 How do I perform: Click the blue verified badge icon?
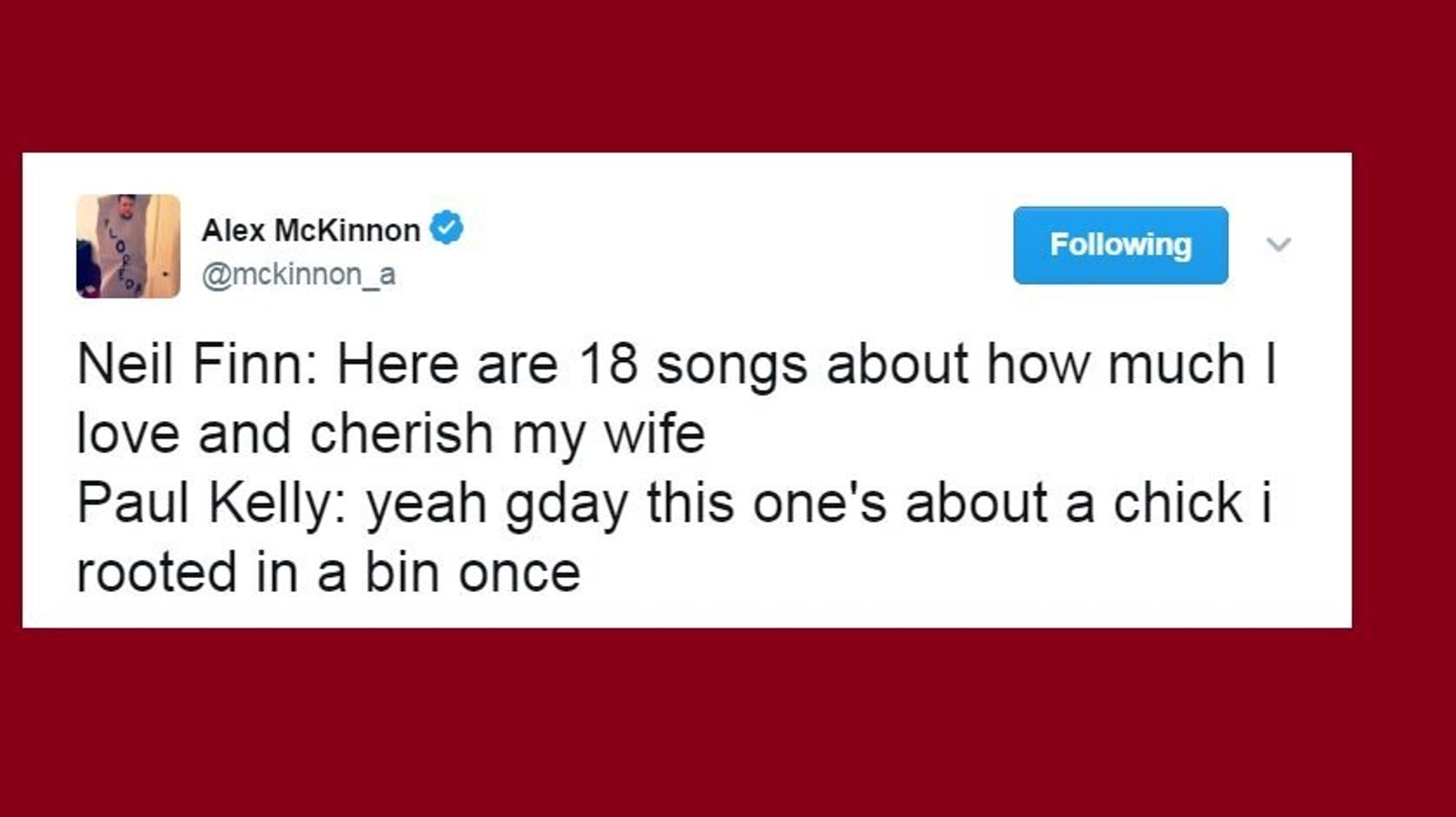[446, 228]
